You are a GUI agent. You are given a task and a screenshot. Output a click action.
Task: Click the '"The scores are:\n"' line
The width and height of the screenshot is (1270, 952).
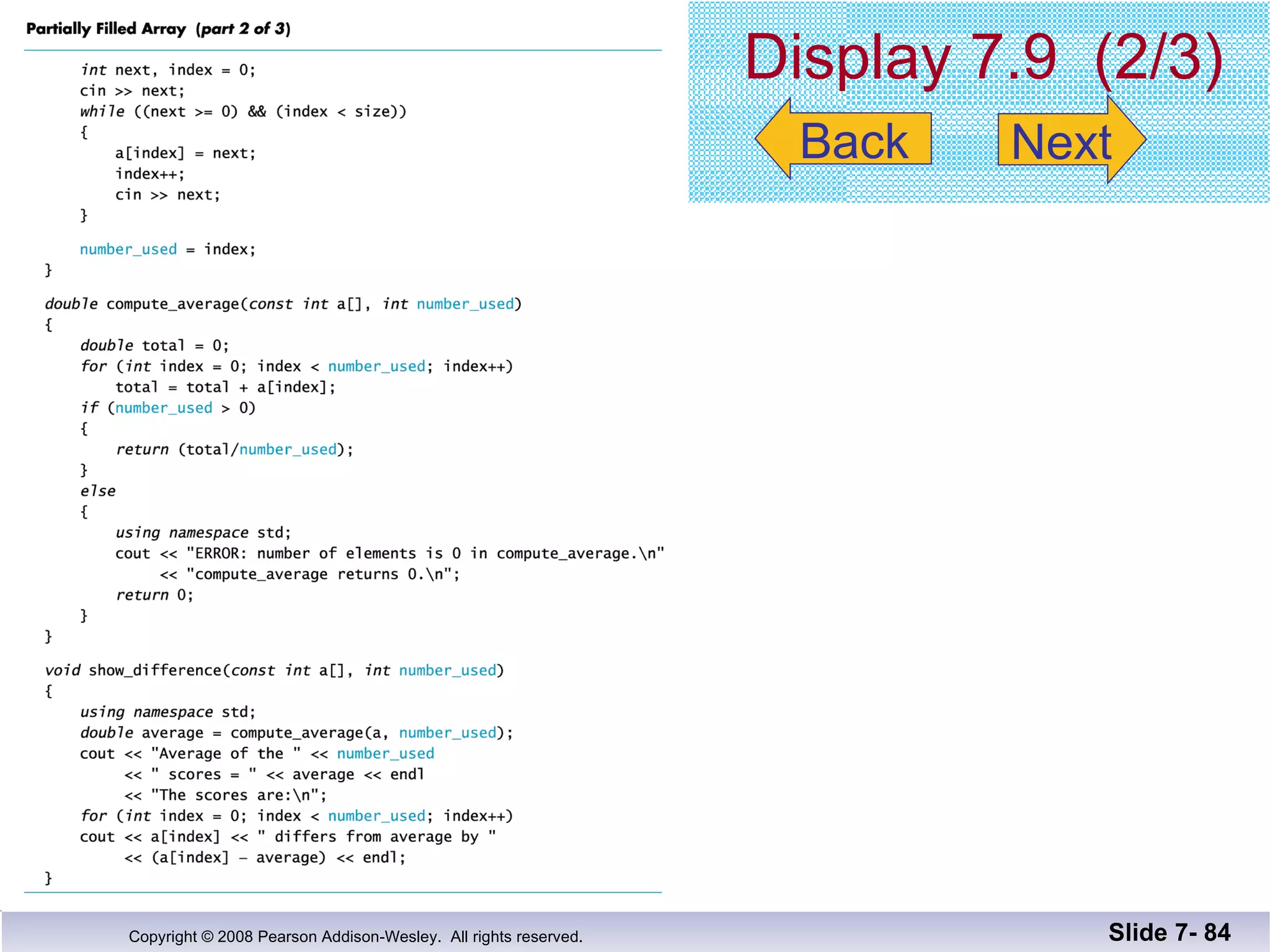[x=226, y=795]
